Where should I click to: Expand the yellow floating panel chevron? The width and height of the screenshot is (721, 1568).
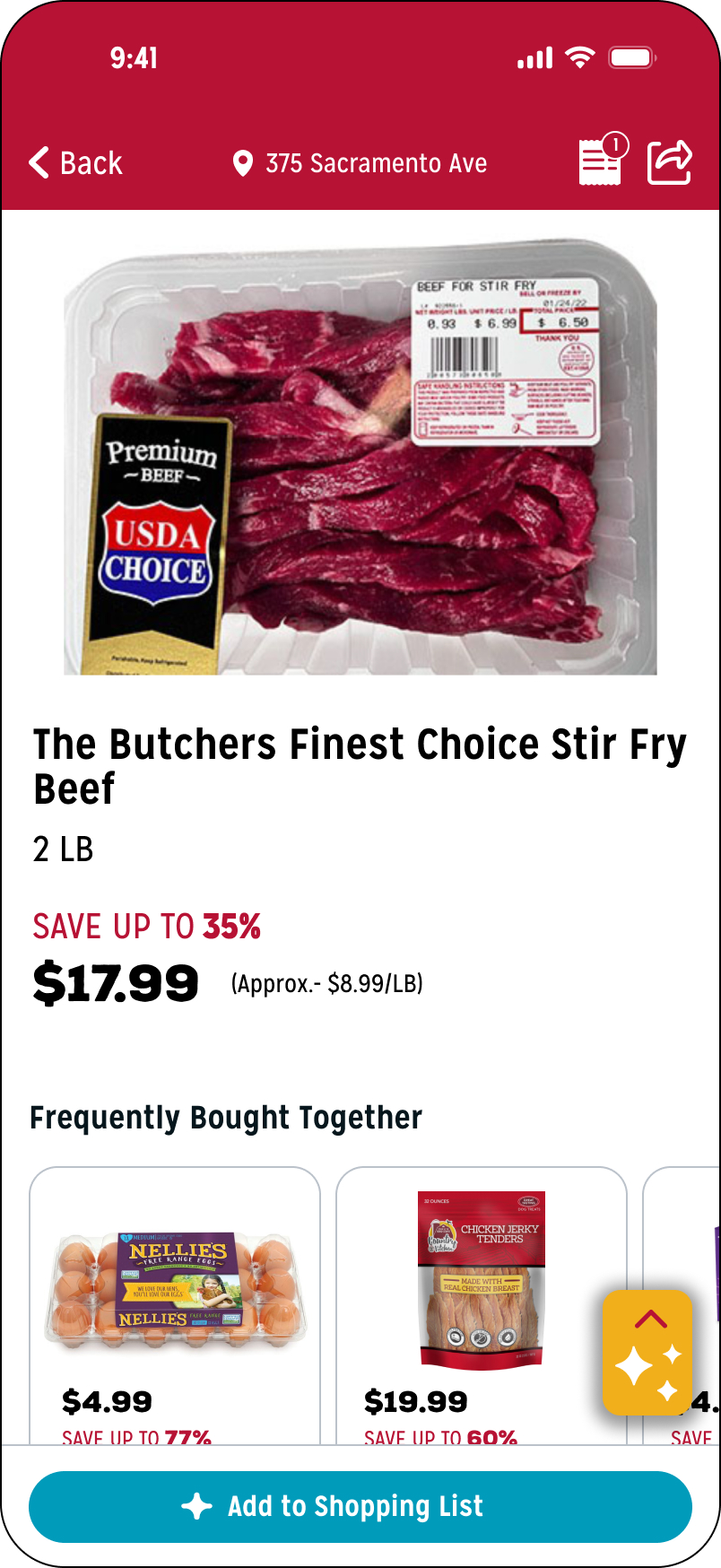click(650, 1319)
